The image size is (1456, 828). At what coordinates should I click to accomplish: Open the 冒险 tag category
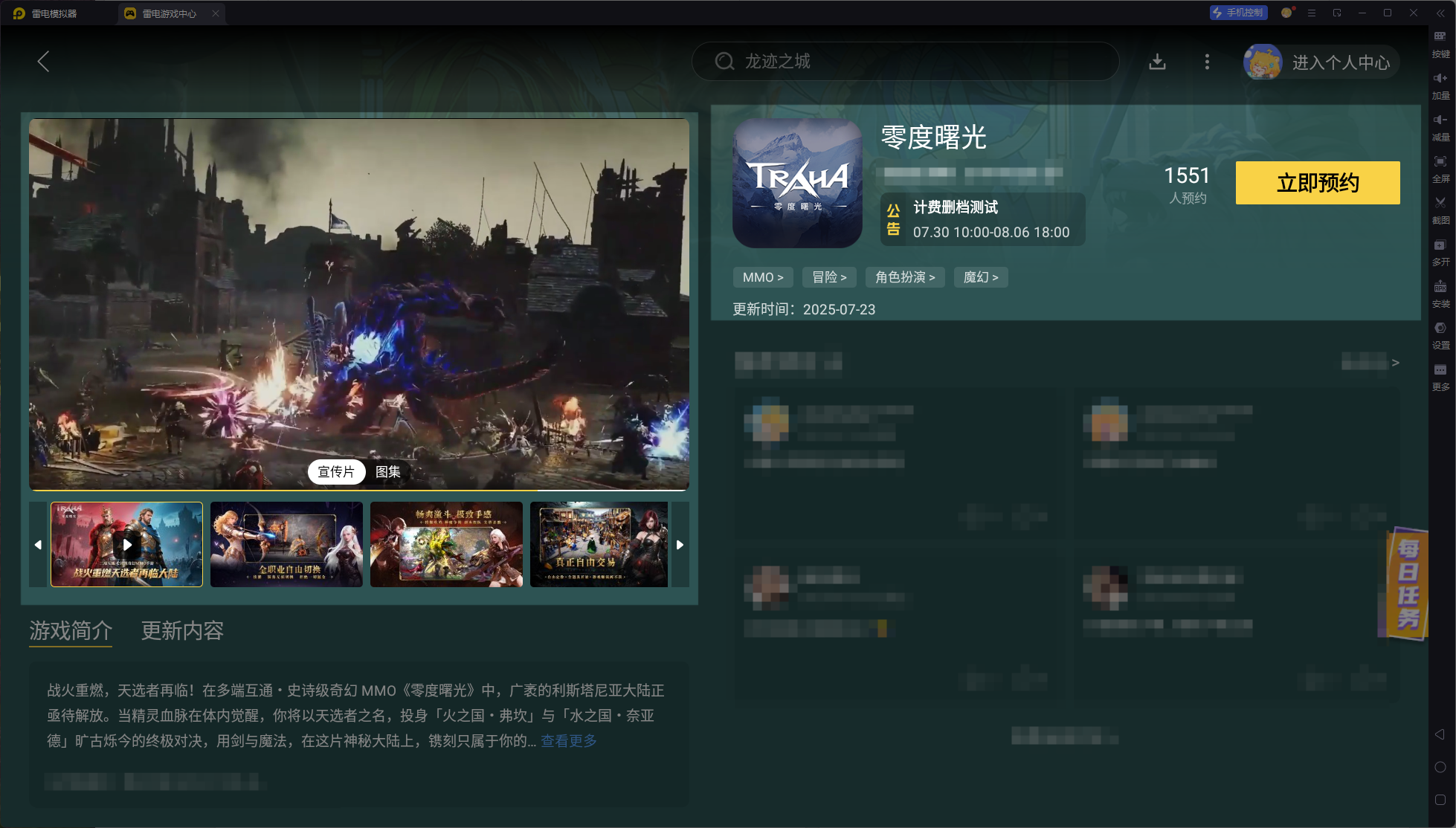(829, 277)
